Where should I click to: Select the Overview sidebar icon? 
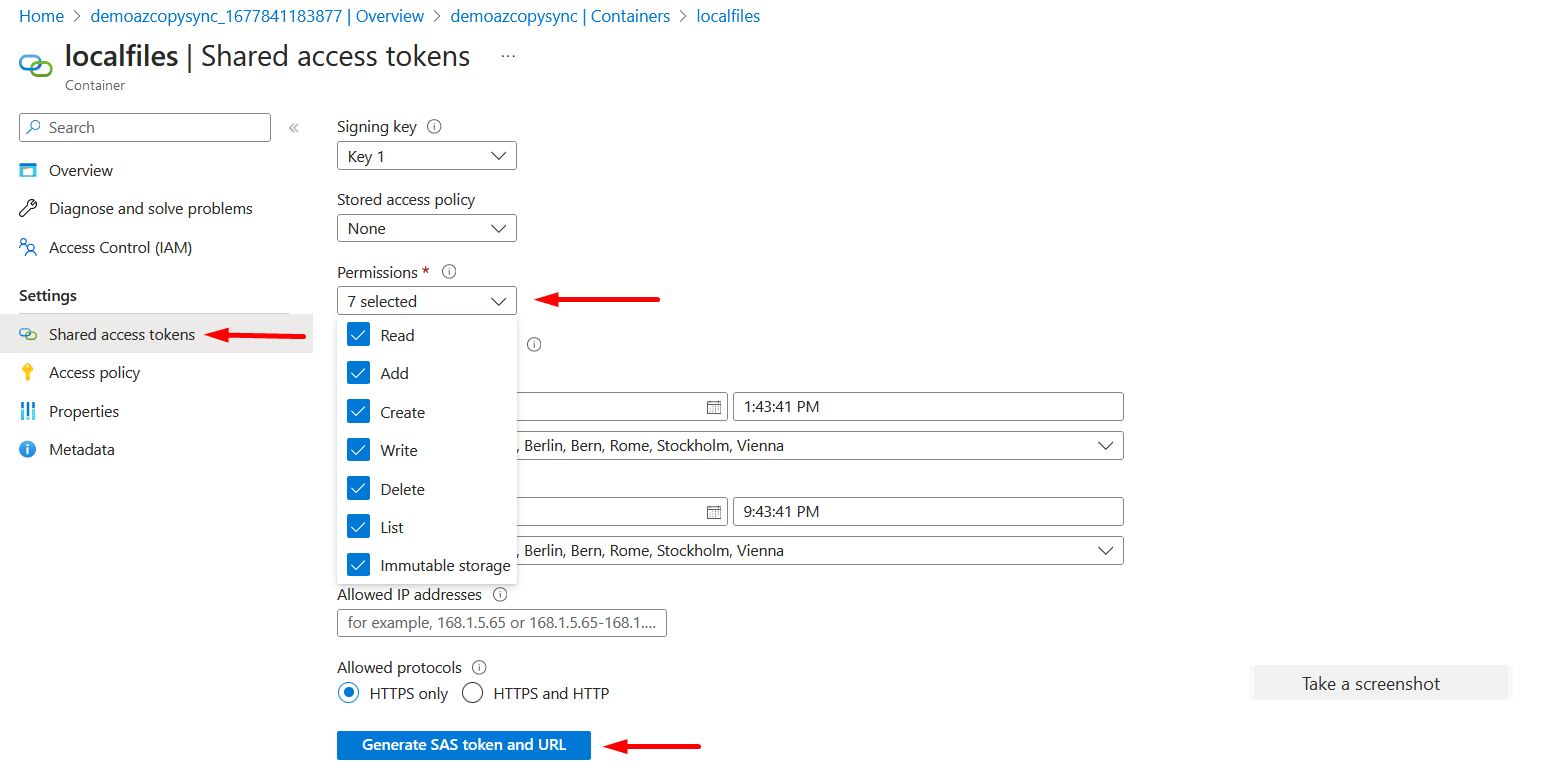(28, 170)
